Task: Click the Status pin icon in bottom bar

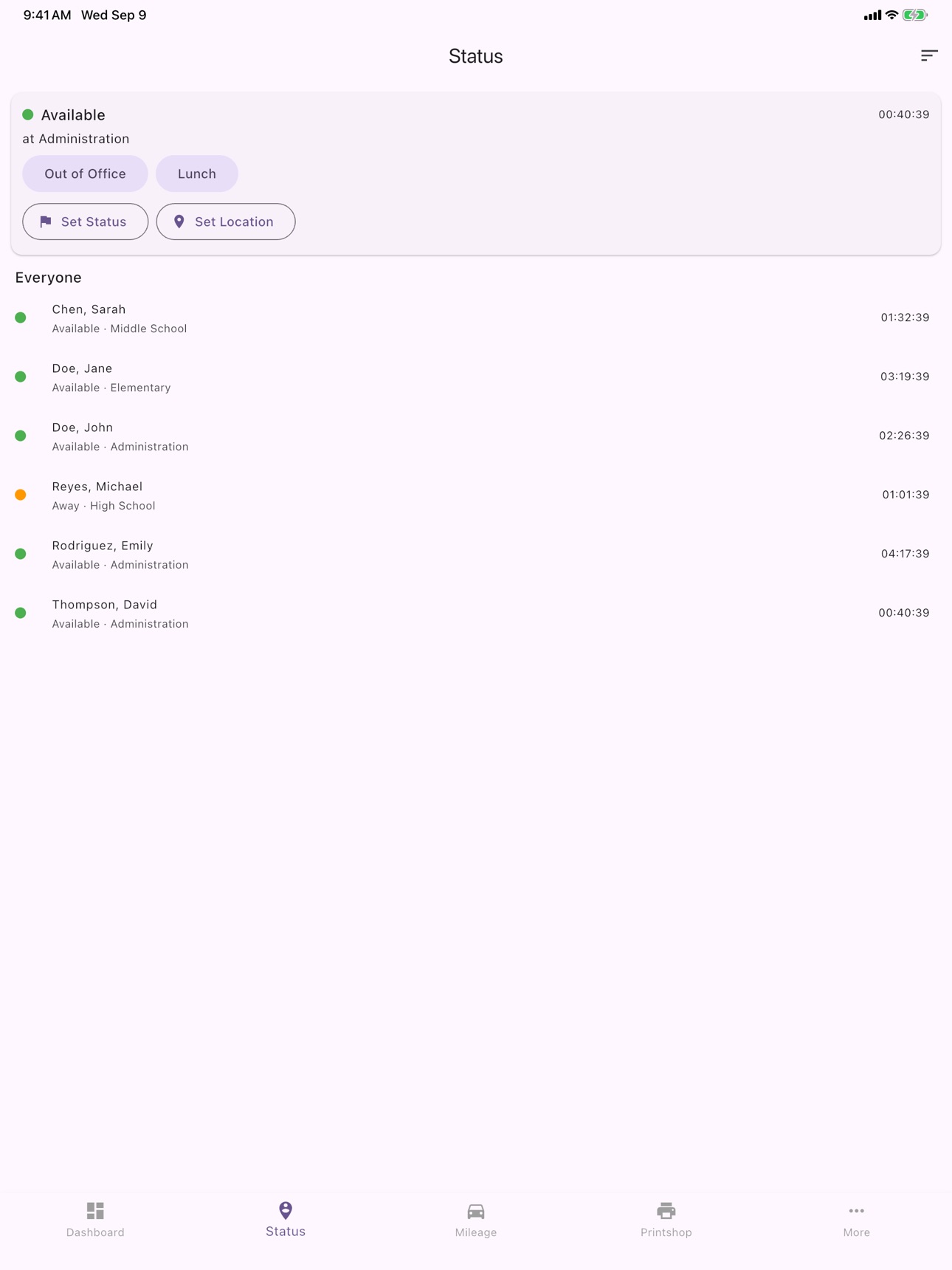Action: click(286, 1209)
